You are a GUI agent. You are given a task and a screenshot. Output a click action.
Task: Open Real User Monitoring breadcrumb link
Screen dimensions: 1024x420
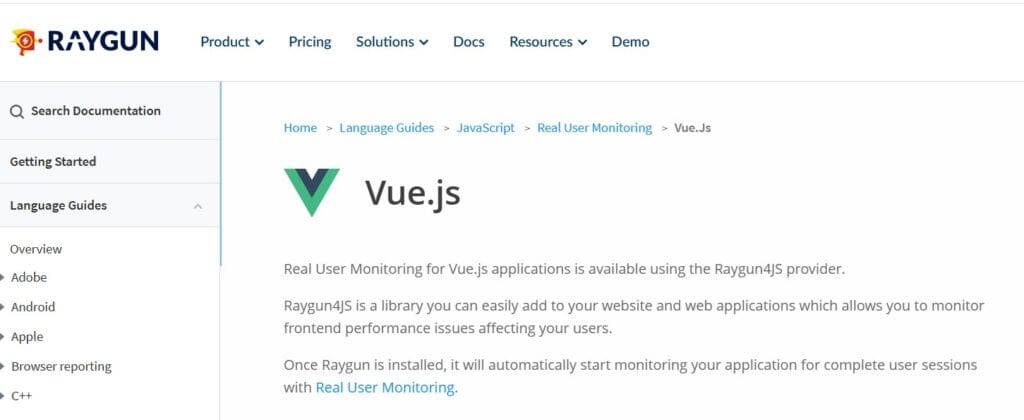[x=594, y=128]
